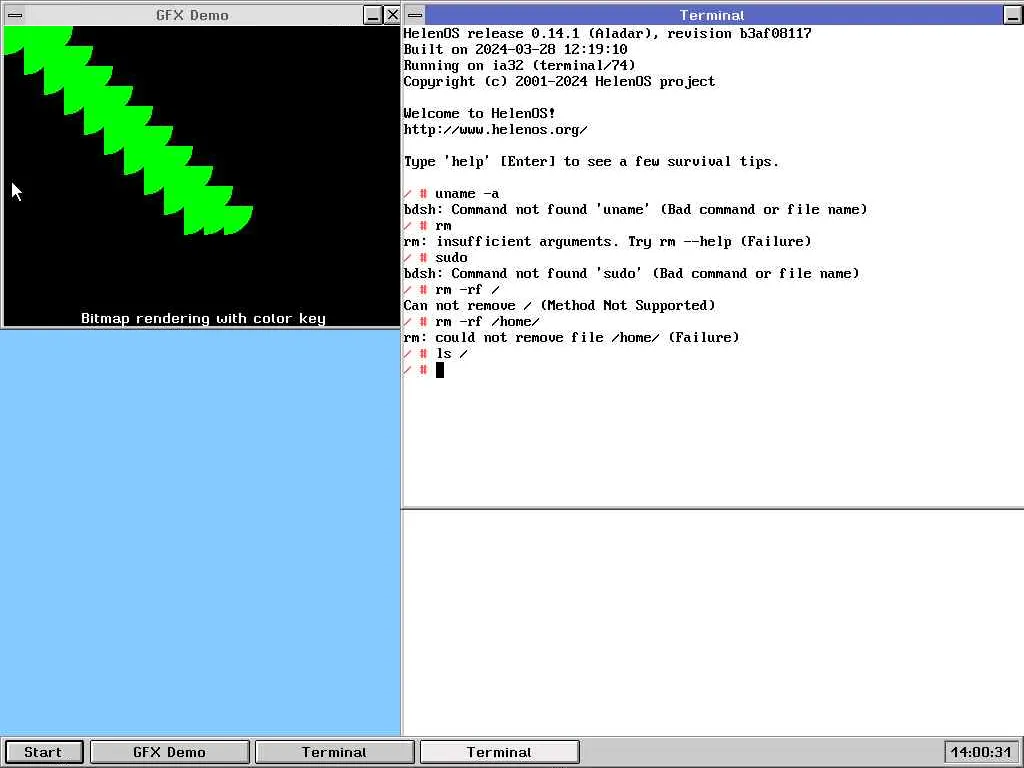
Task: Click the 'rm -rf /home/' command line
Action: coord(472,321)
